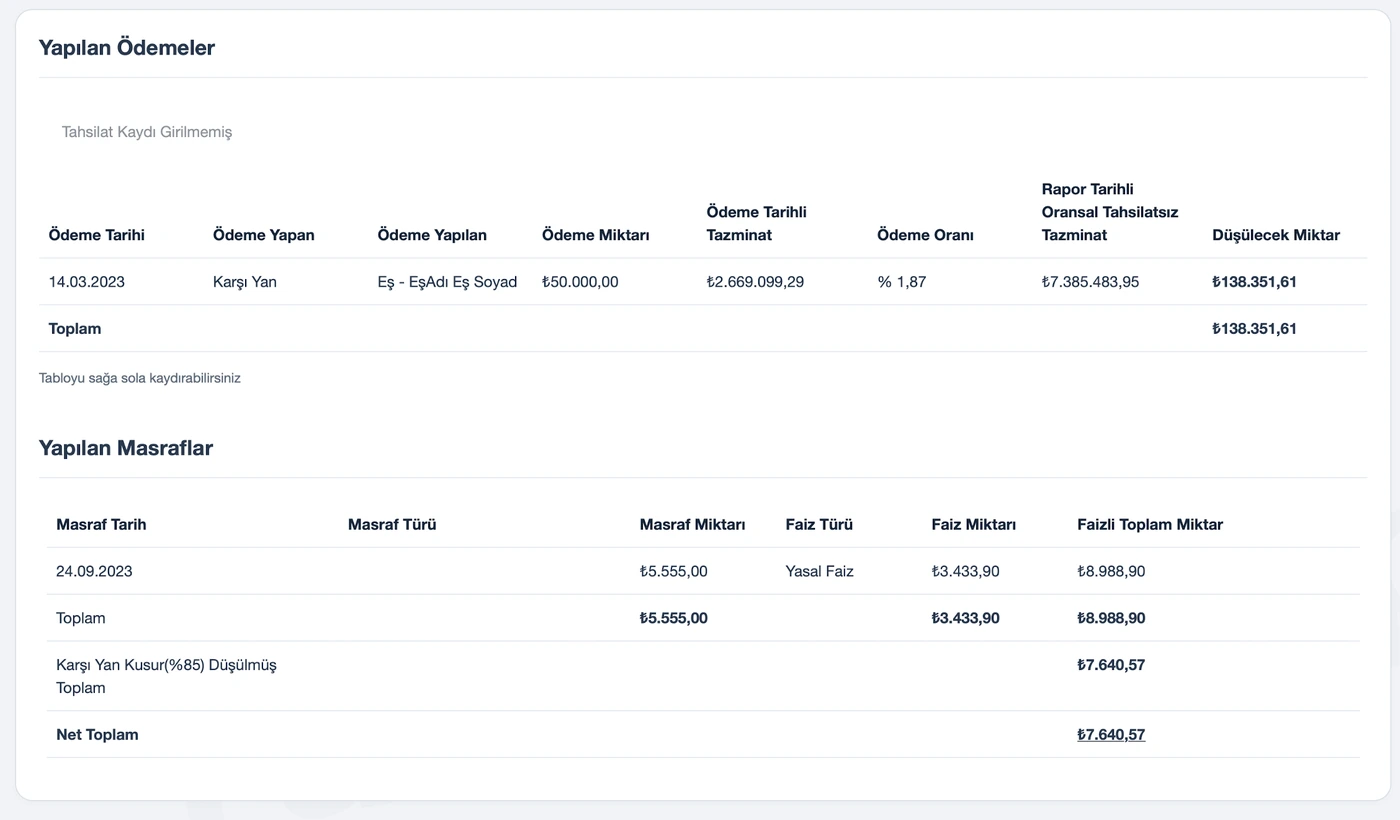1400x820 pixels.
Task: Click the payments table 'Toplam' row label
Action: 75,328
